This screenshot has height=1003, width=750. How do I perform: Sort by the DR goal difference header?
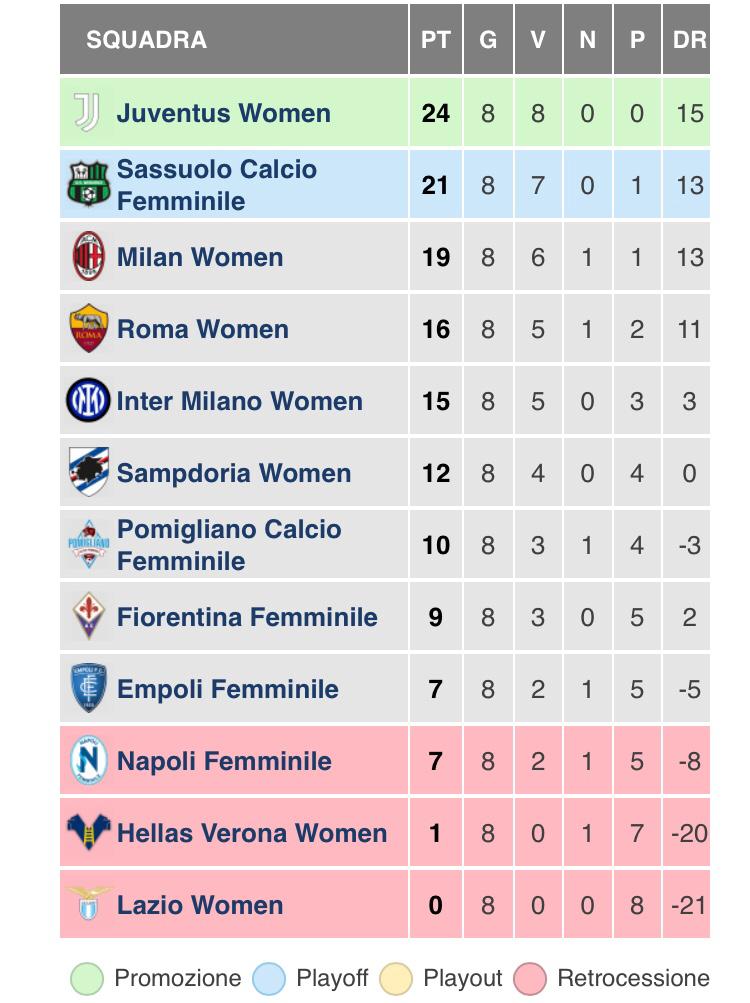pos(687,40)
